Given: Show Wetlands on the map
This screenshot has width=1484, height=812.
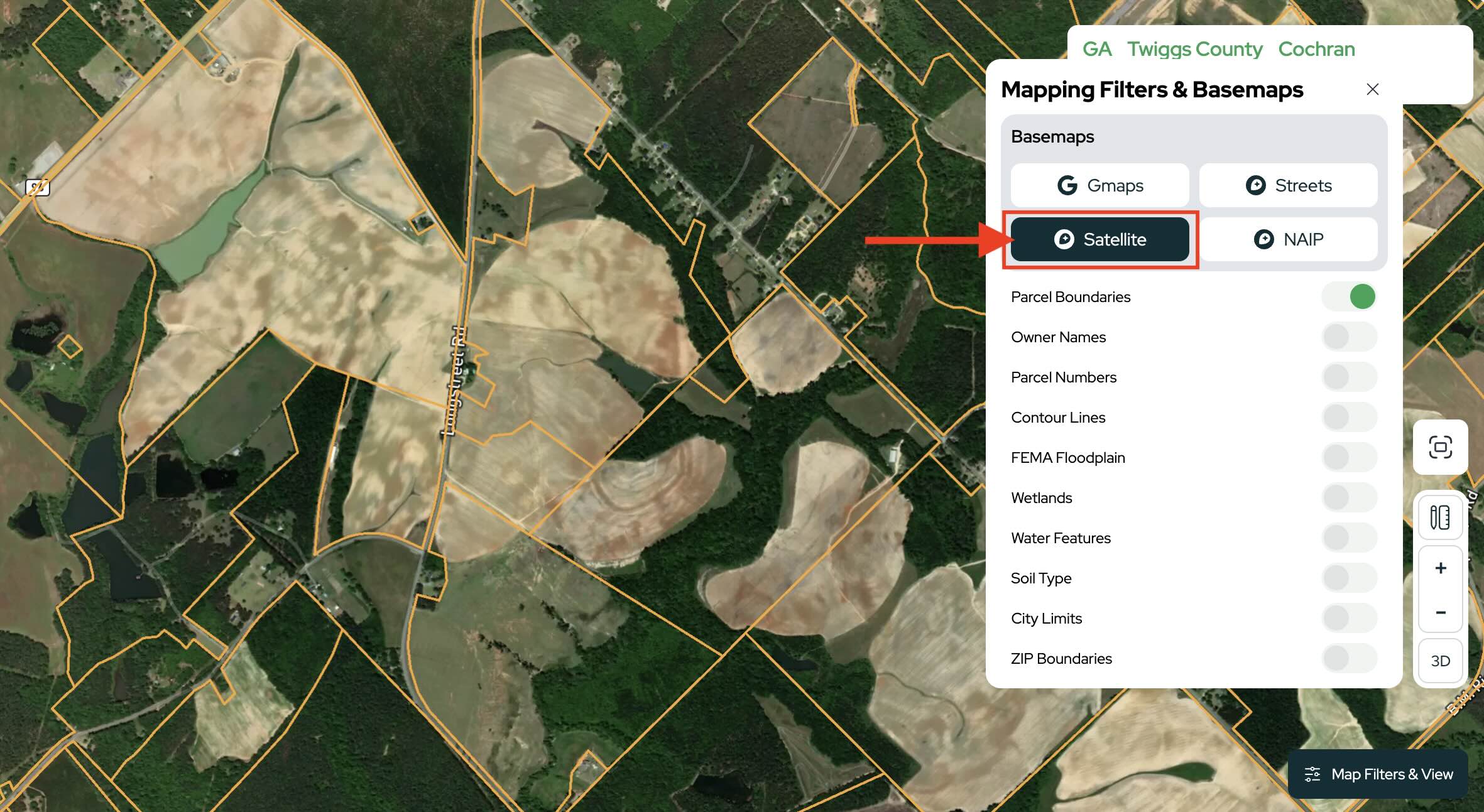Looking at the screenshot, I should pyautogui.click(x=1349, y=498).
